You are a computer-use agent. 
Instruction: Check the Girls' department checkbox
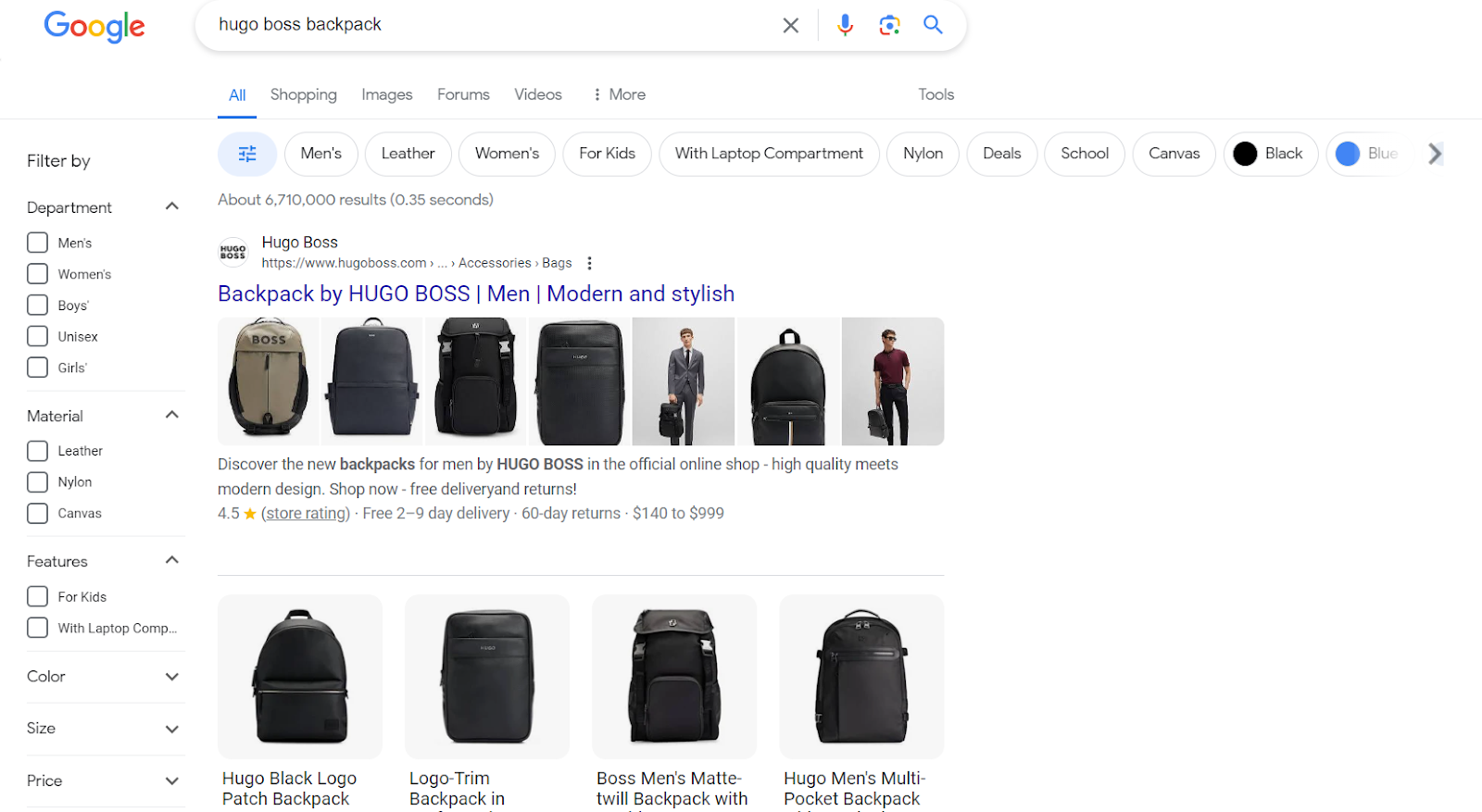click(37, 368)
